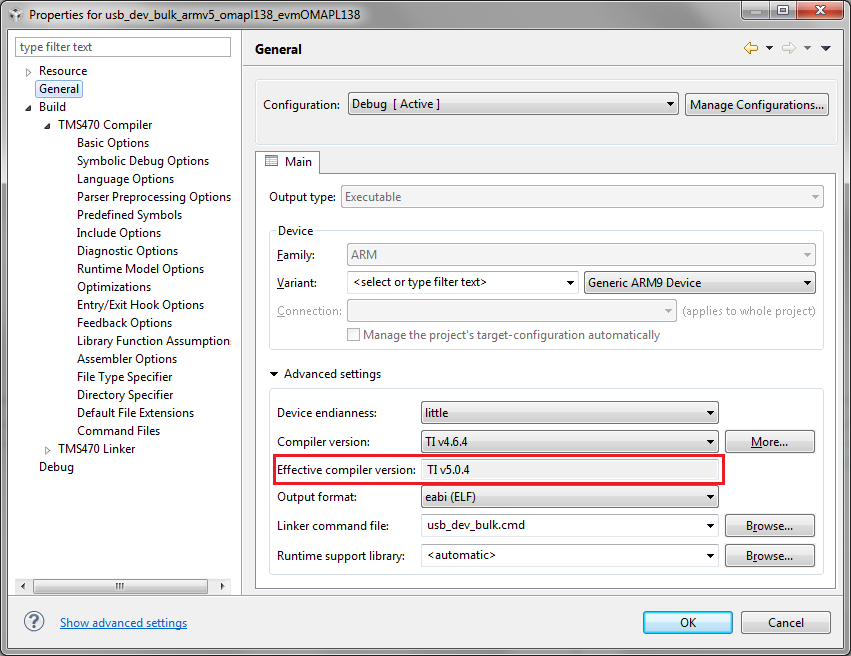This screenshot has height=656, width=851.
Task: Expand the TMS470 Linker node
Action: pyautogui.click(x=46, y=448)
